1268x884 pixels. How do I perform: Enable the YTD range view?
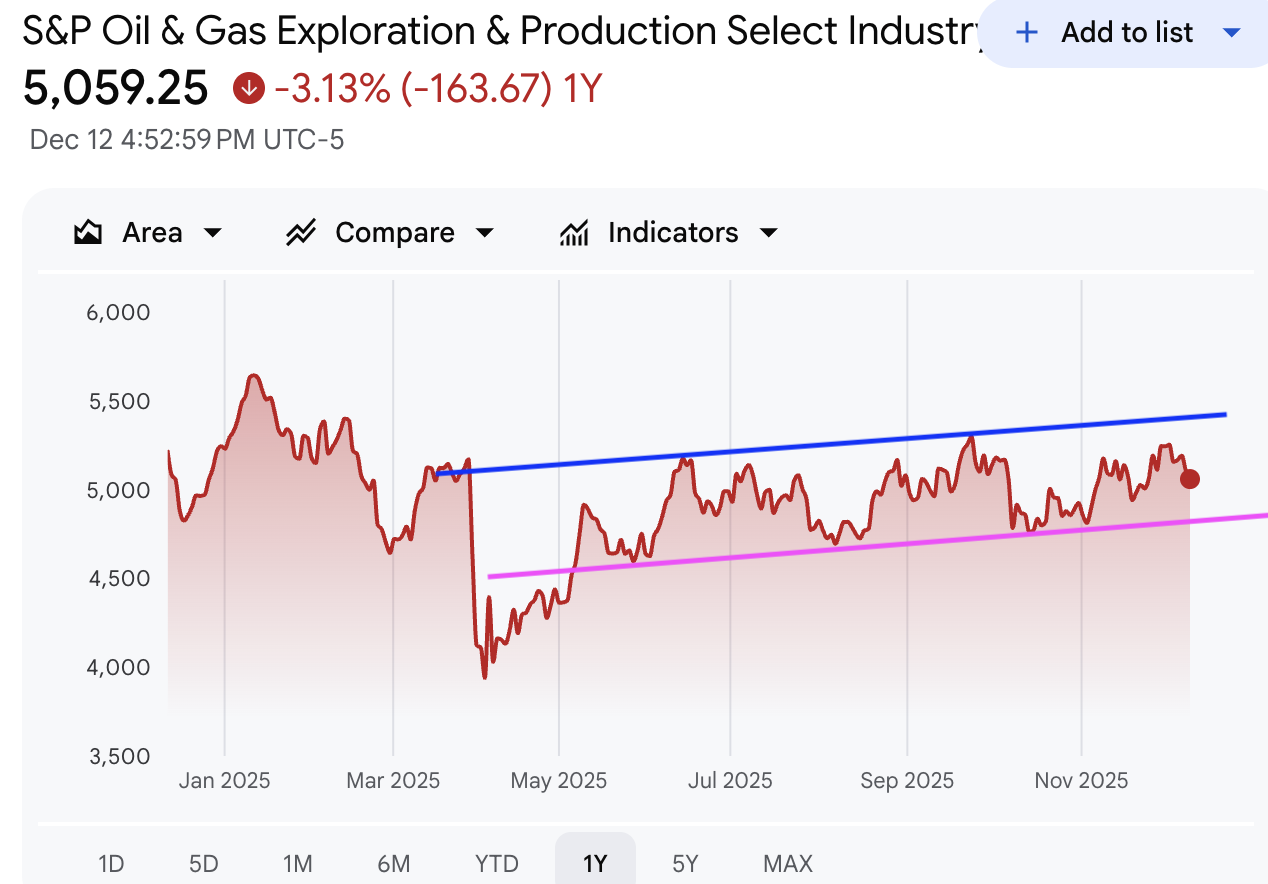(x=497, y=862)
